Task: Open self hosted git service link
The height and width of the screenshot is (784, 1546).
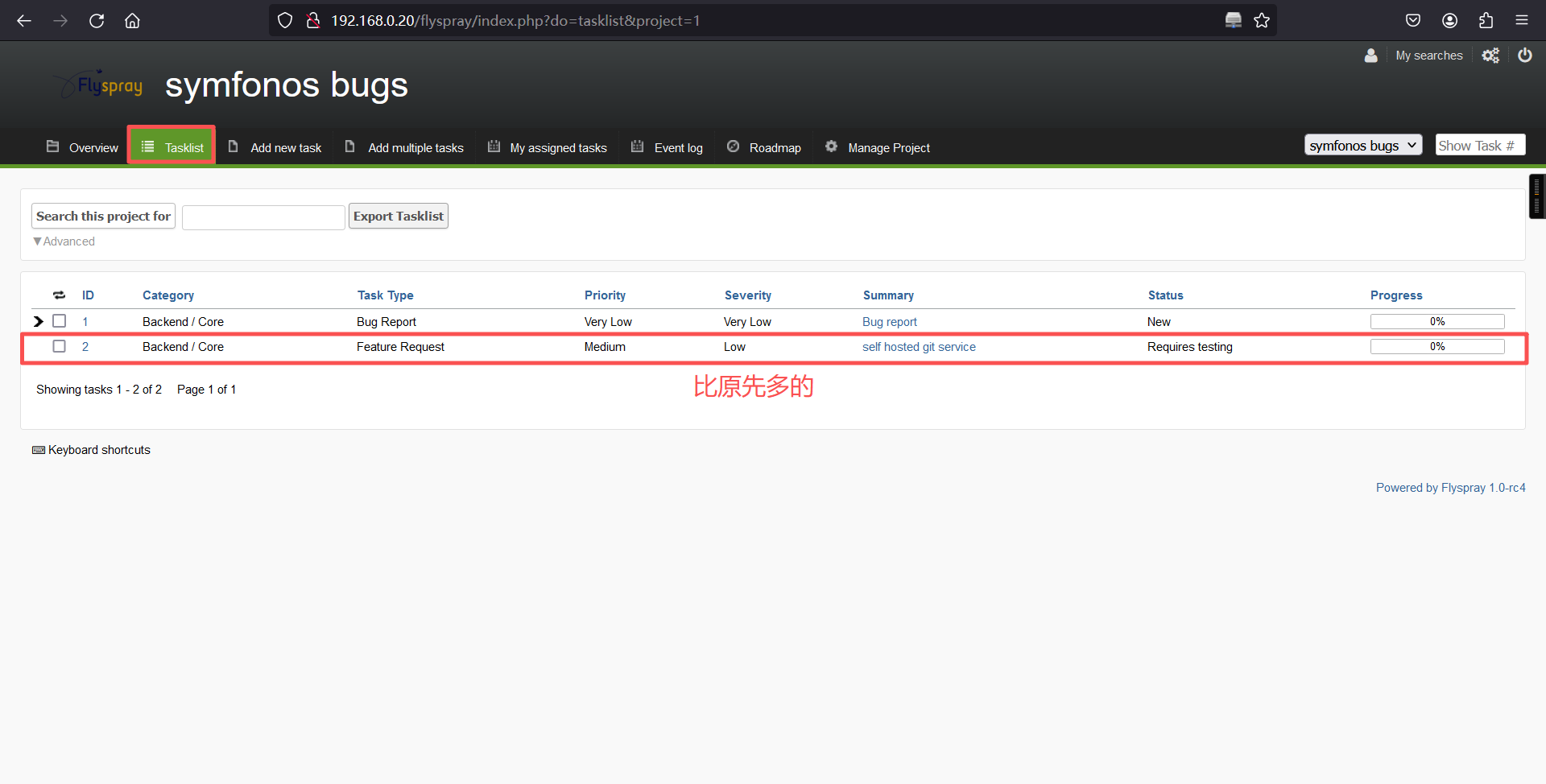Action: tap(919, 346)
